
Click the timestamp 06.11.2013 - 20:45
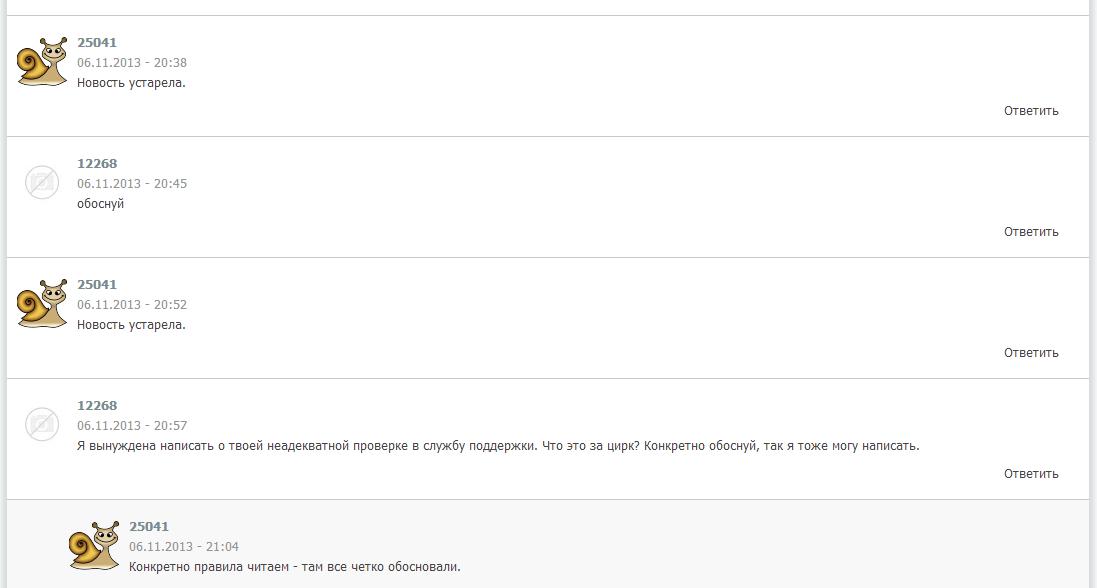pos(132,184)
